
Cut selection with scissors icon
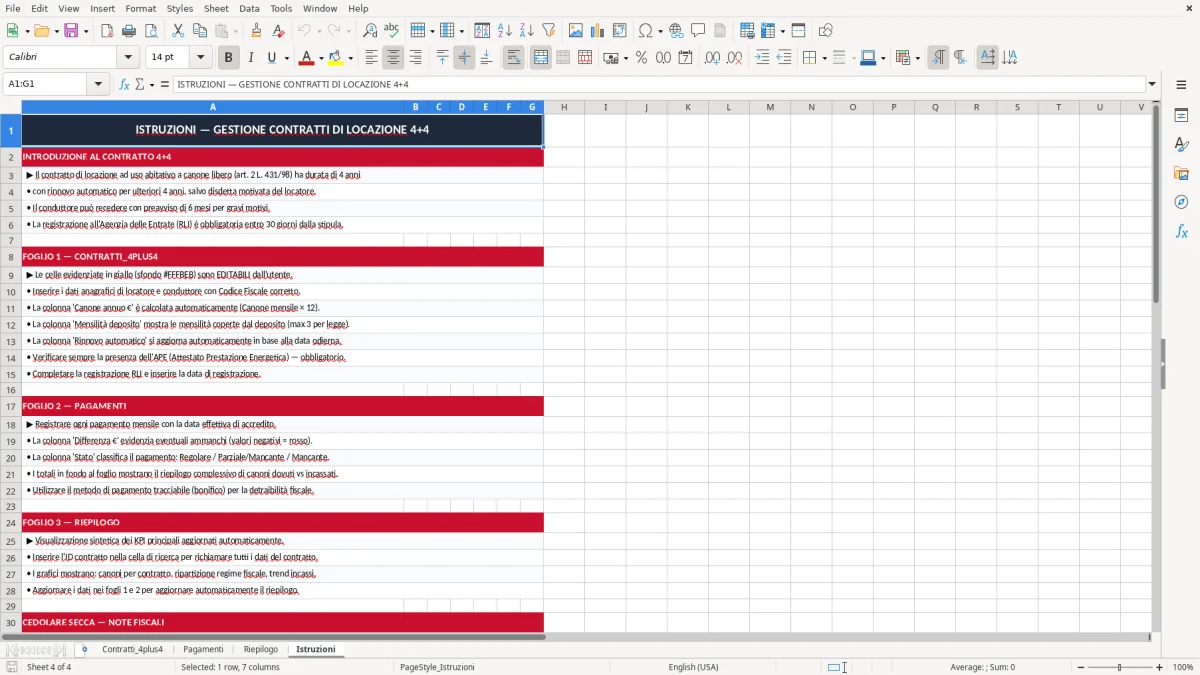pyautogui.click(x=178, y=31)
